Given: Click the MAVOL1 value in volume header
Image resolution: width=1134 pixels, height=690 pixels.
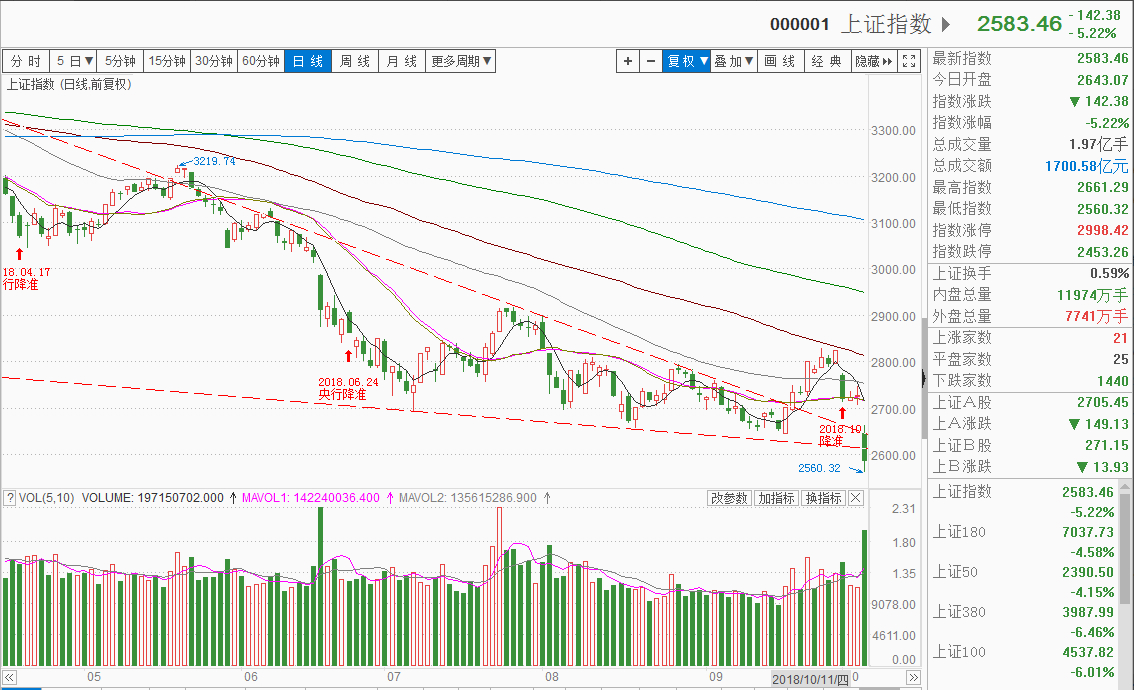Looking at the screenshot, I should (335, 498).
